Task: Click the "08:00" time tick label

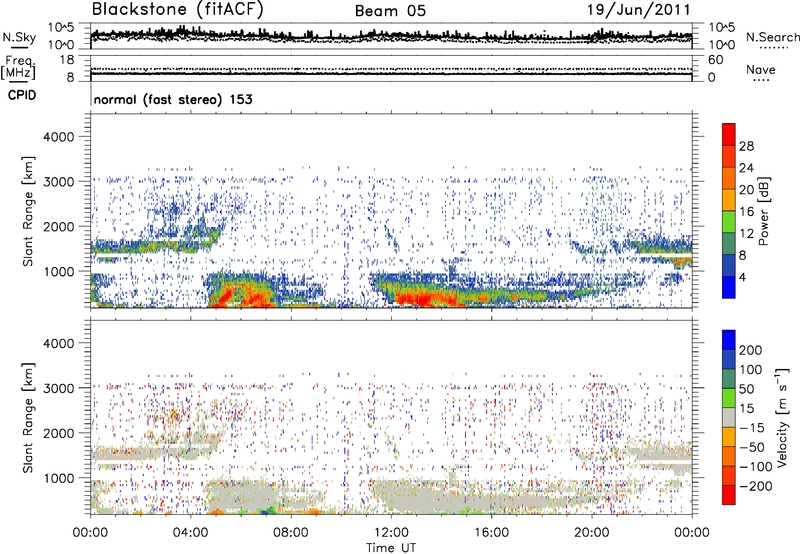Action: click(291, 533)
